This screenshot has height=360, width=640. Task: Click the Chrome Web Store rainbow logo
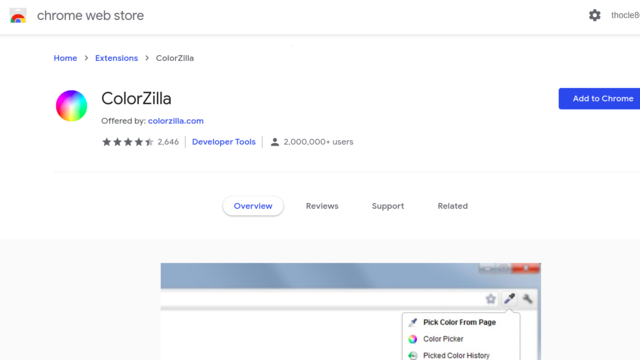[x=18, y=16]
